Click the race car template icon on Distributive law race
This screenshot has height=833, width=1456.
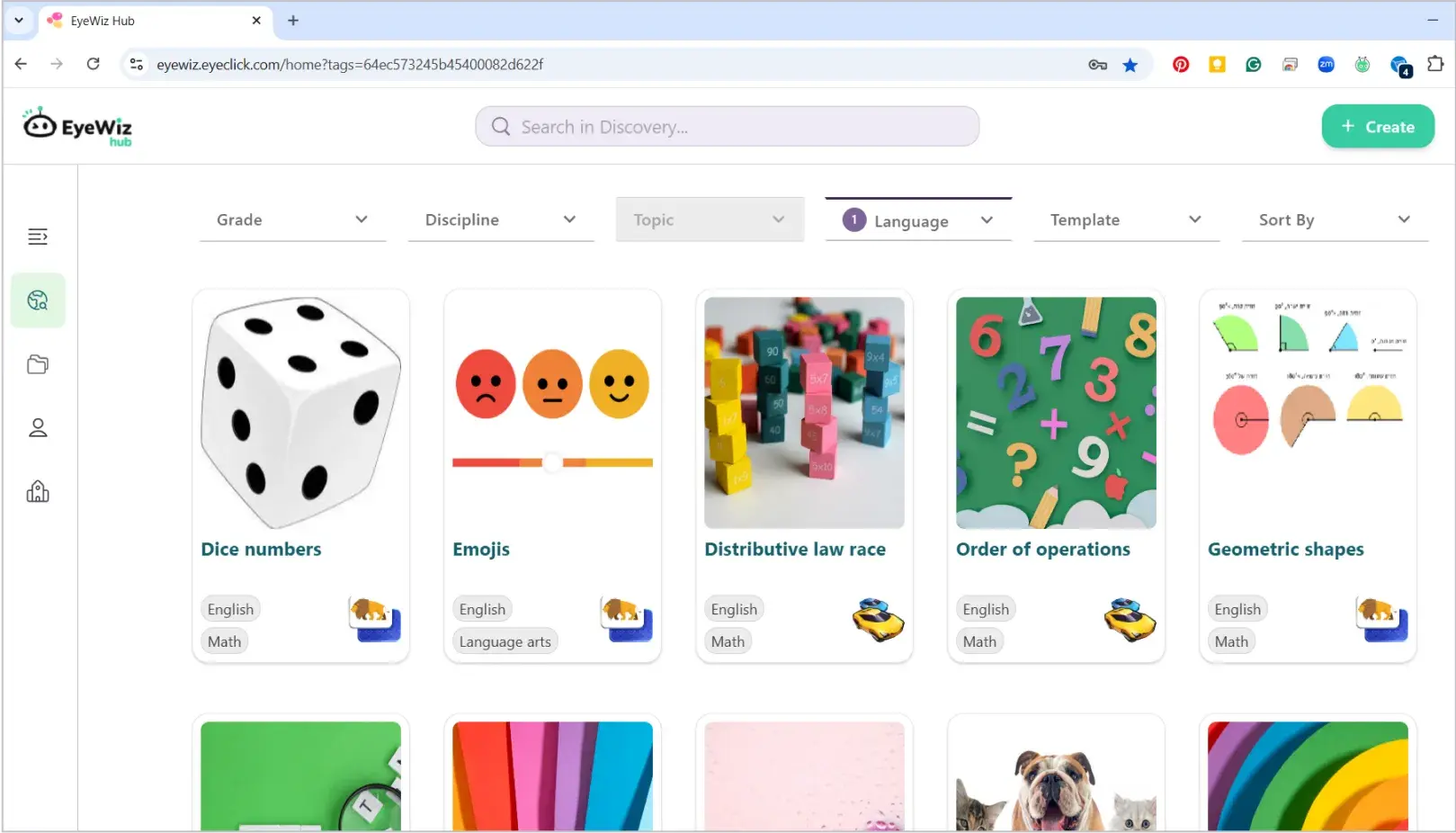tap(877, 621)
